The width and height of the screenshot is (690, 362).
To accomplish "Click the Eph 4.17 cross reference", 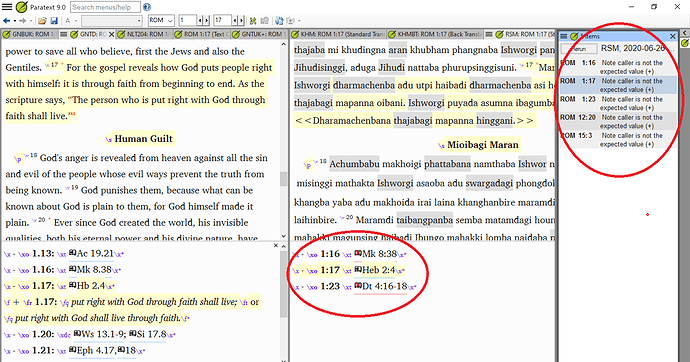I will tap(96, 351).
